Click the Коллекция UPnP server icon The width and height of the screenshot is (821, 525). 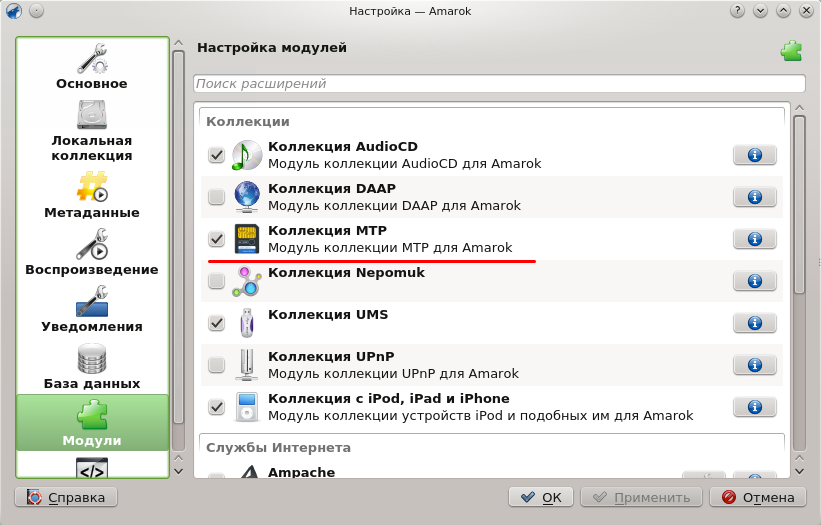coord(247,365)
